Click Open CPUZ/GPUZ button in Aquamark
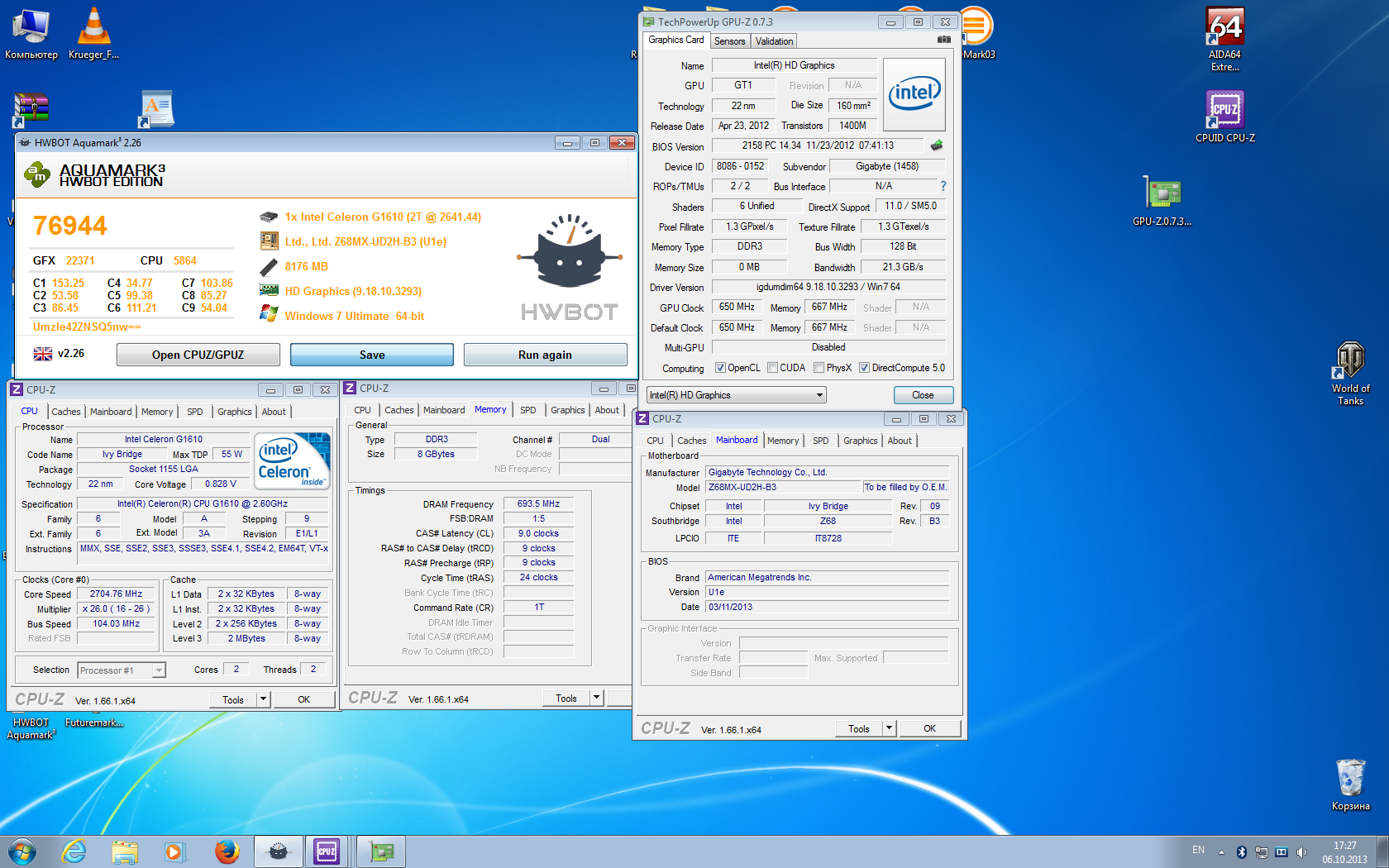This screenshot has width=1389, height=868. (x=198, y=355)
